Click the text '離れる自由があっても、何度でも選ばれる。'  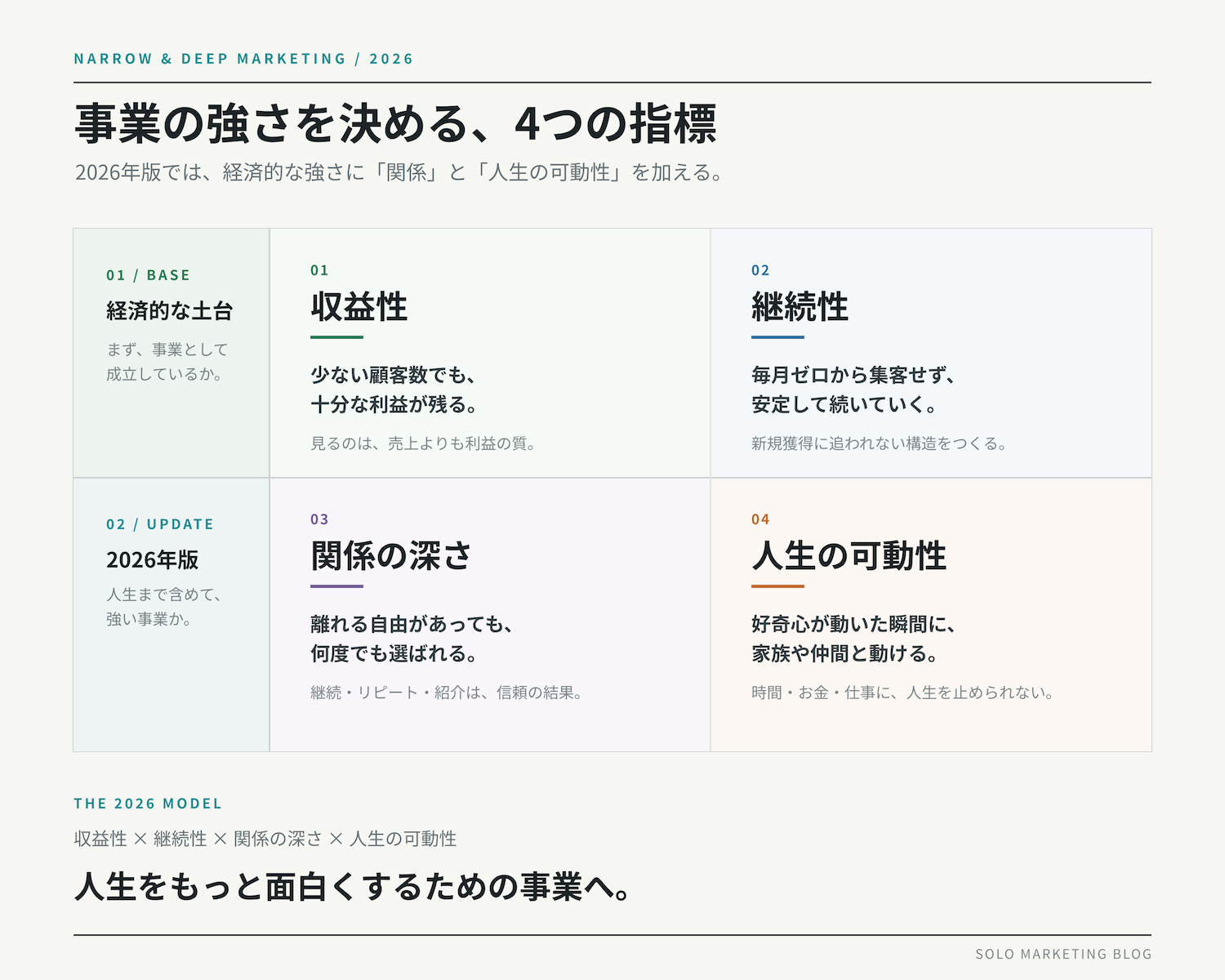click(x=412, y=639)
